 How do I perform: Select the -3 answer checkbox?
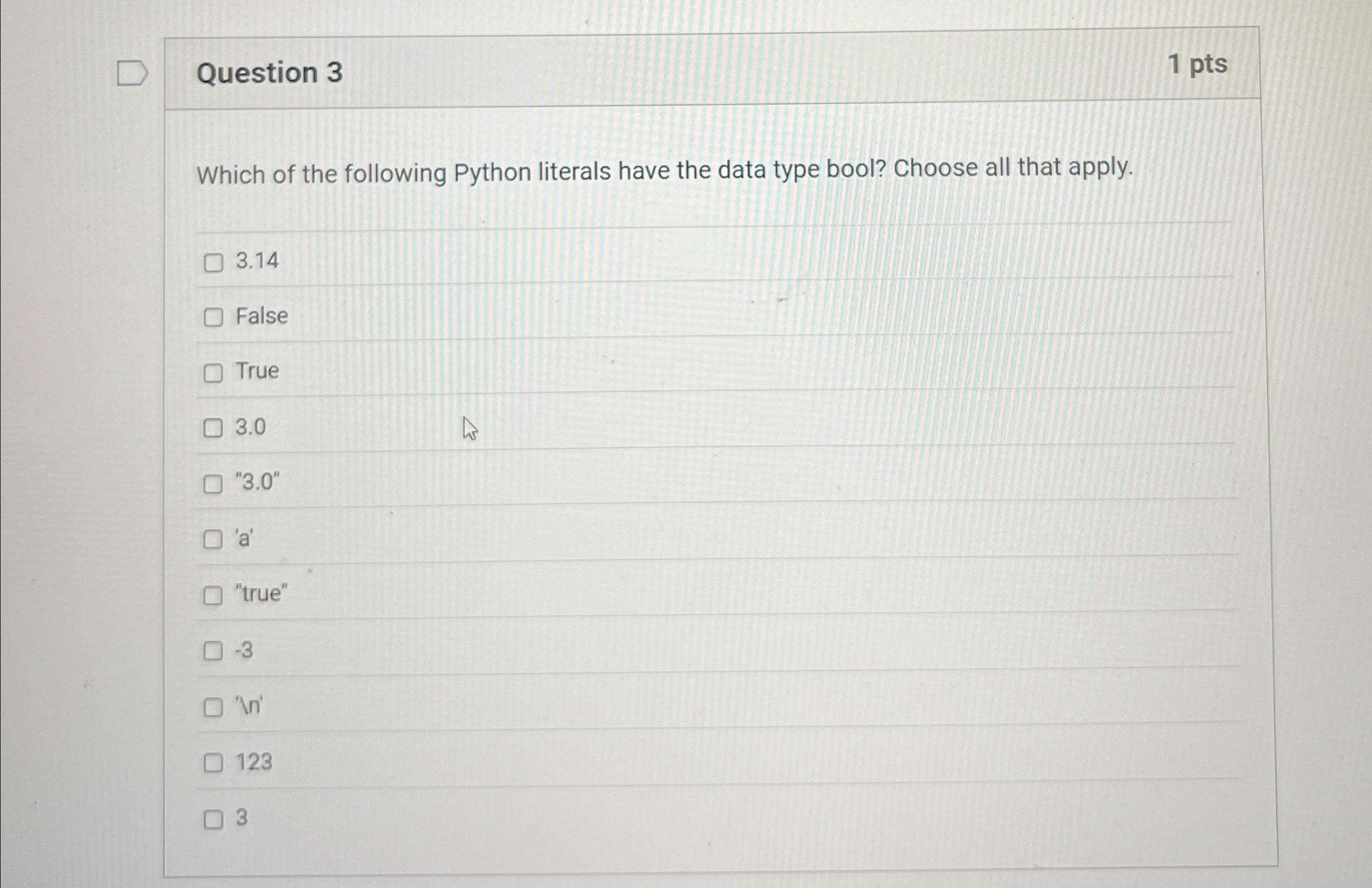pos(214,651)
